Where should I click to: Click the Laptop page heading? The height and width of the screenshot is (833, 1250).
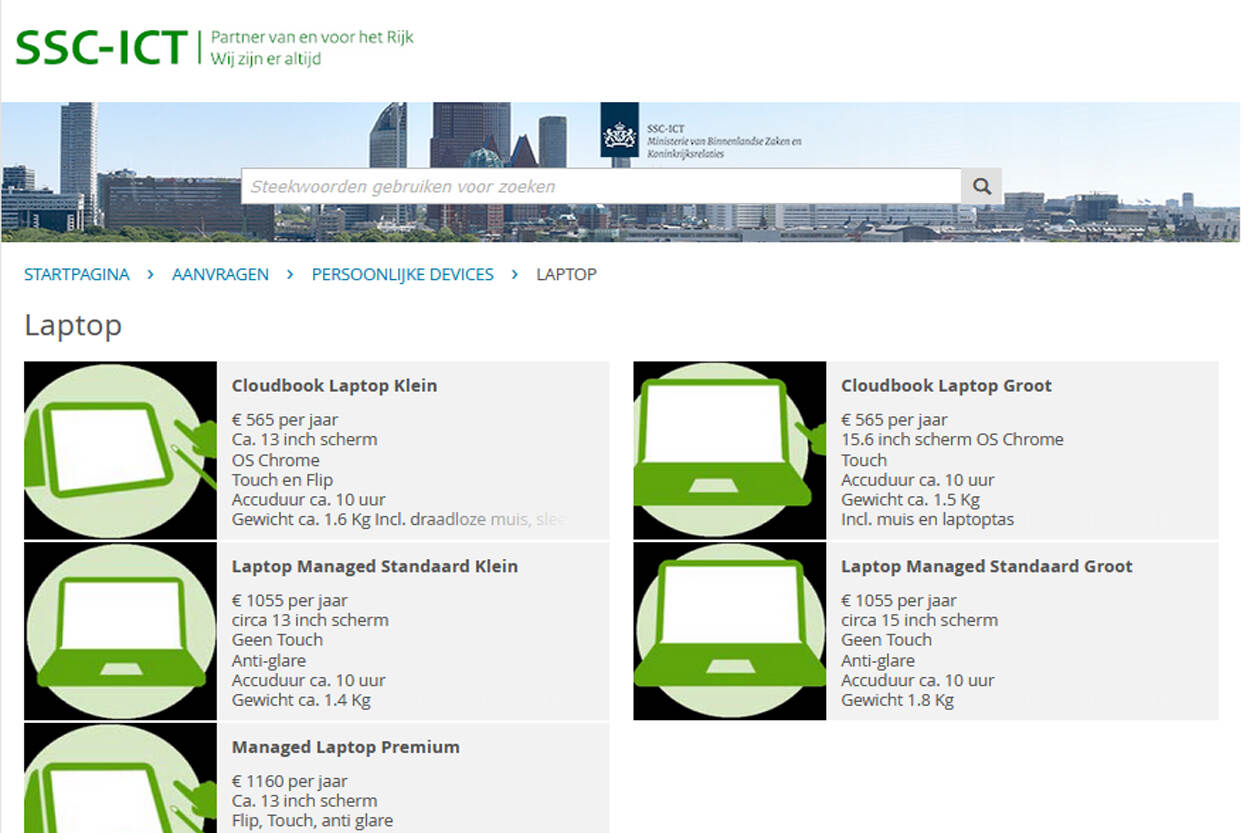point(73,326)
